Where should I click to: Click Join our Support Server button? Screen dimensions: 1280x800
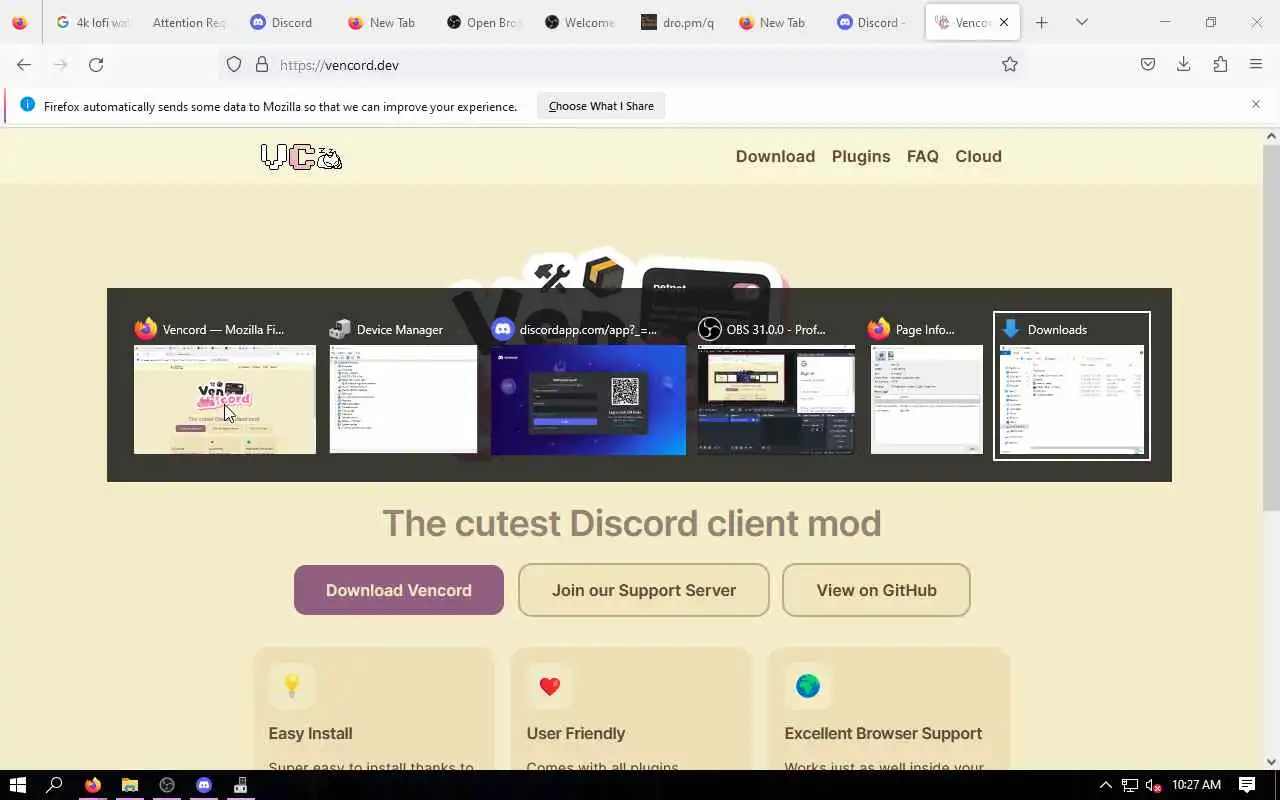[x=644, y=590]
